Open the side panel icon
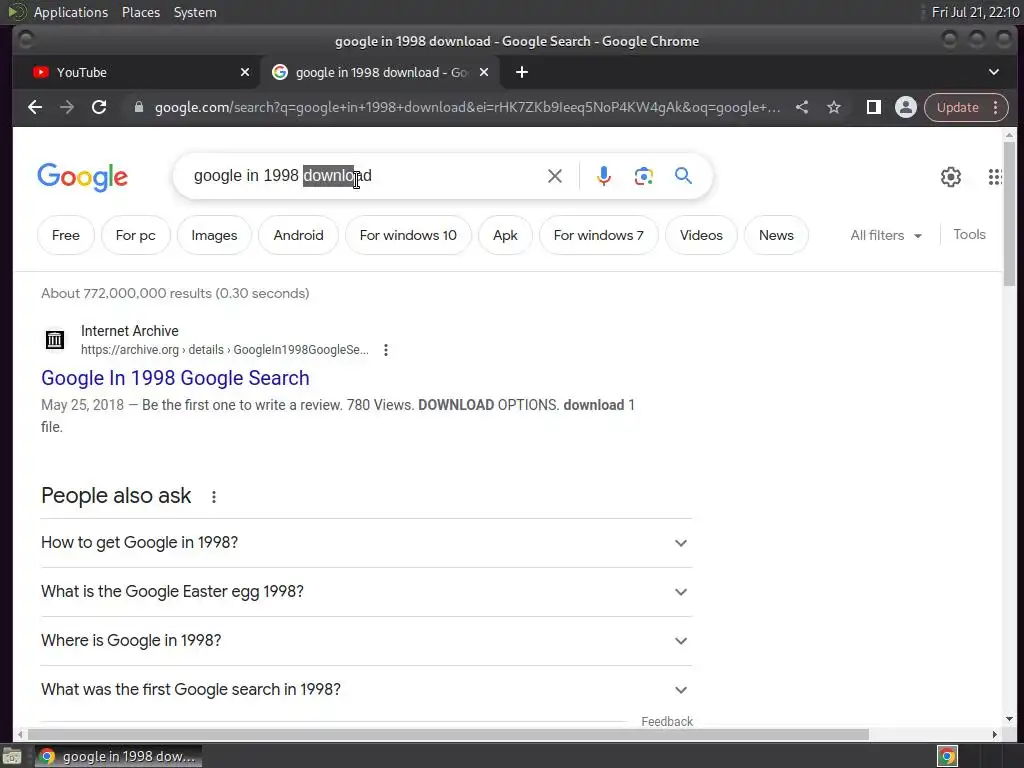Image resolution: width=1024 pixels, height=768 pixels. click(873, 107)
